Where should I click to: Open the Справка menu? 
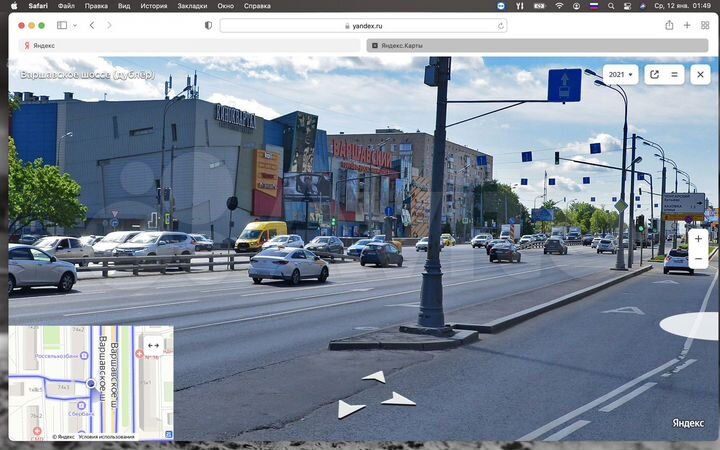(x=257, y=6)
